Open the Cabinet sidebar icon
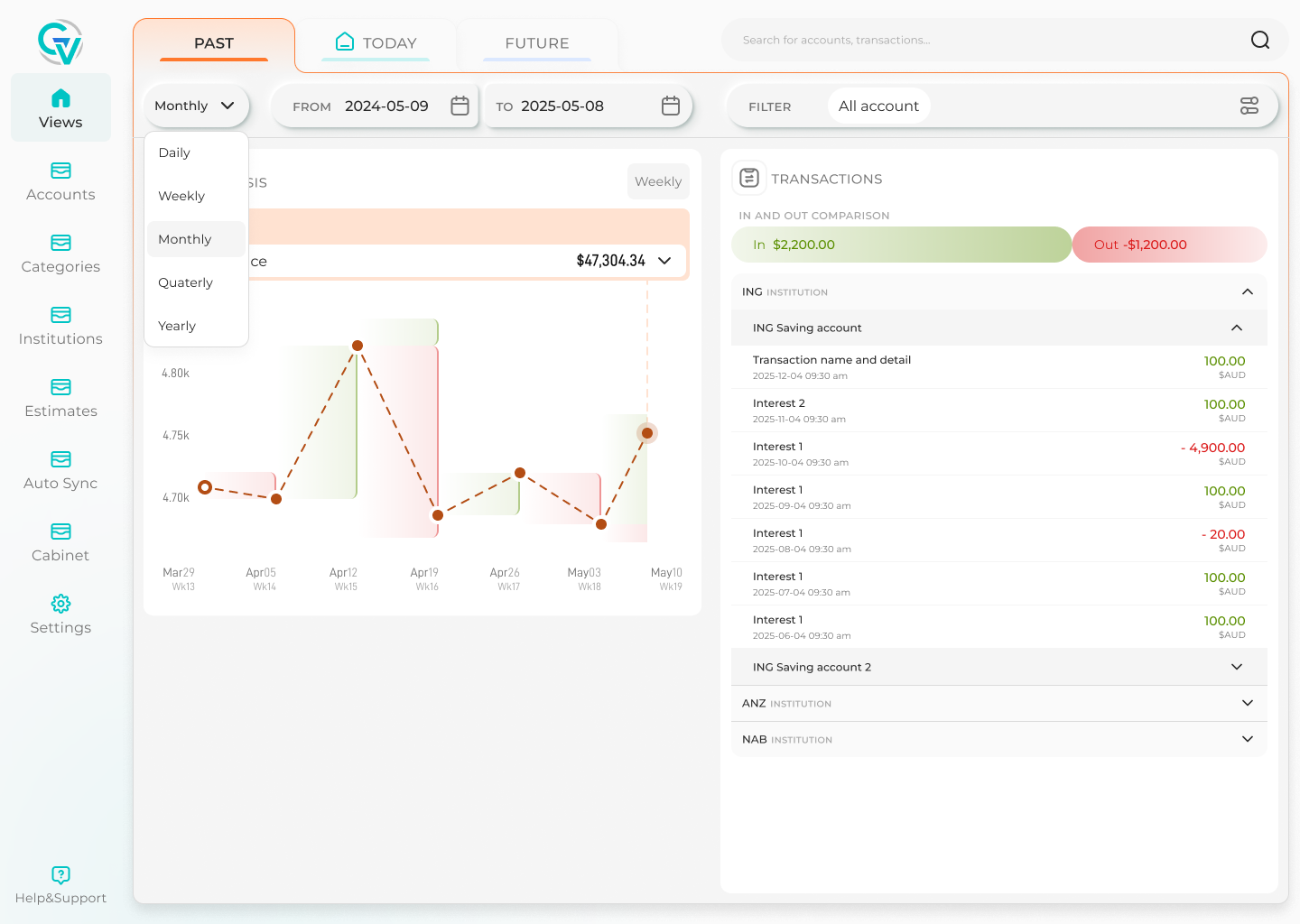Screen dimensions: 1300x924 60,531
